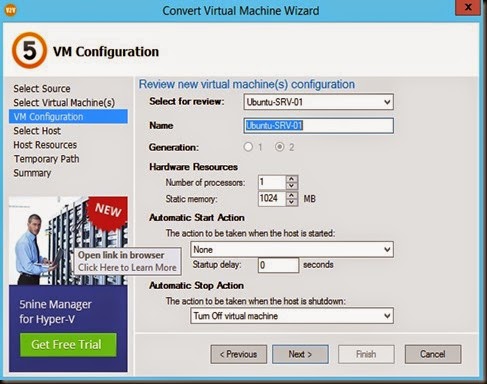Increase the number of processors
Viewport: 487px width, 384px height.
(292, 179)
